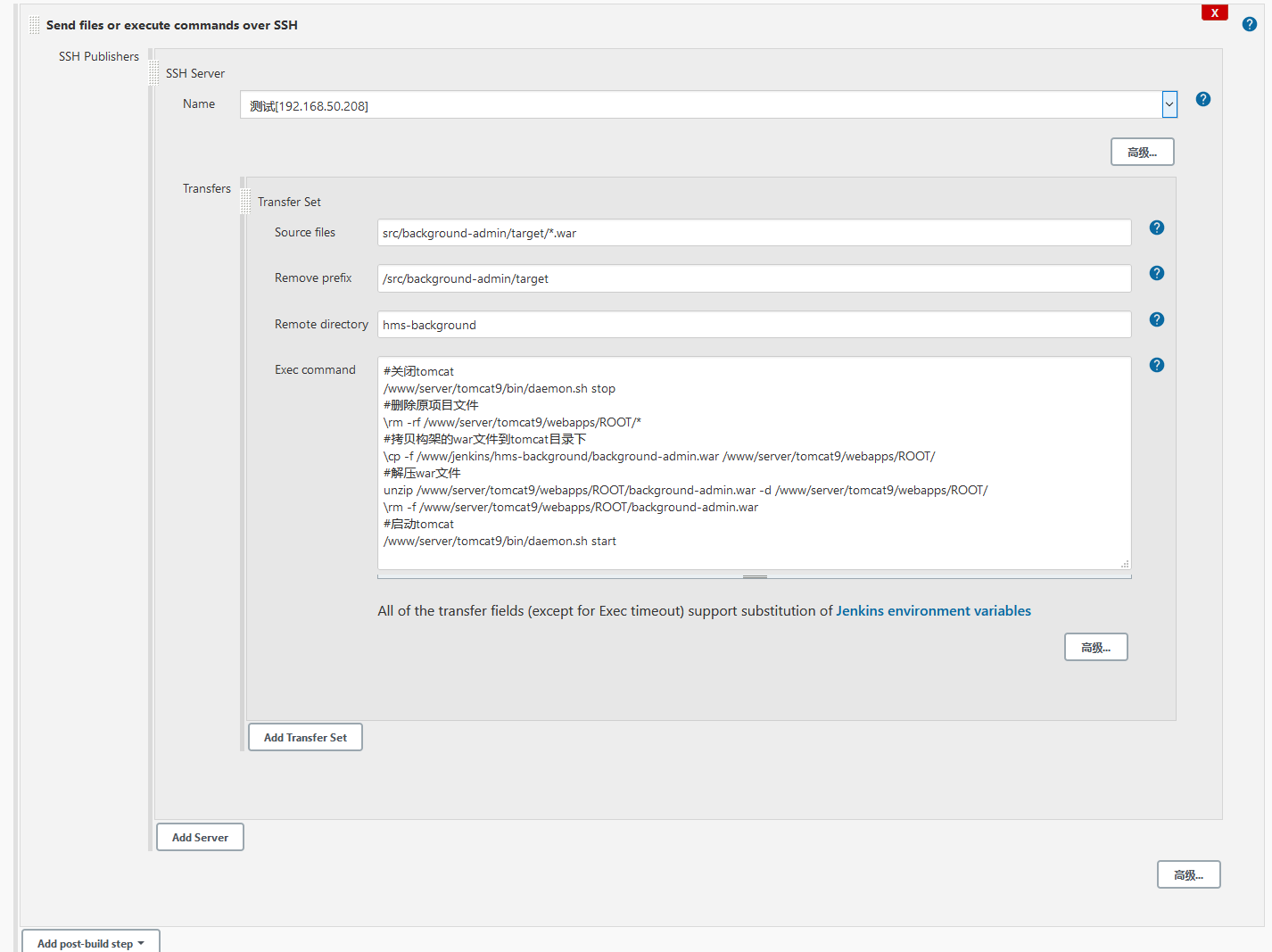Open help for Exec command field

(1156, 365)
